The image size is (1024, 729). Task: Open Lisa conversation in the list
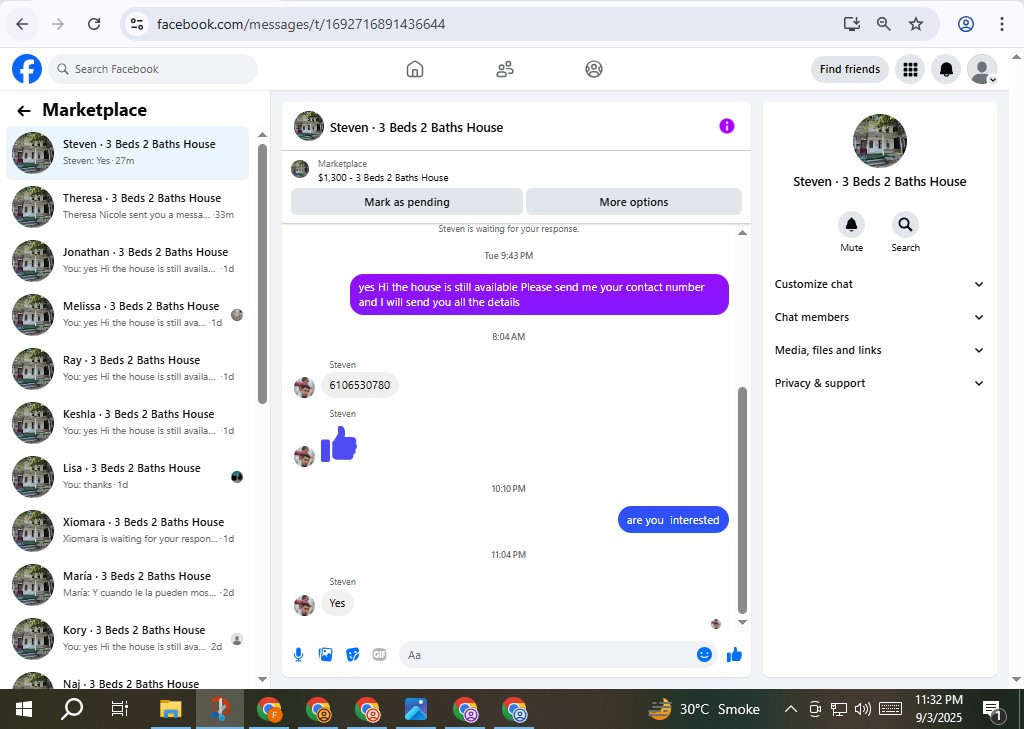127,477
